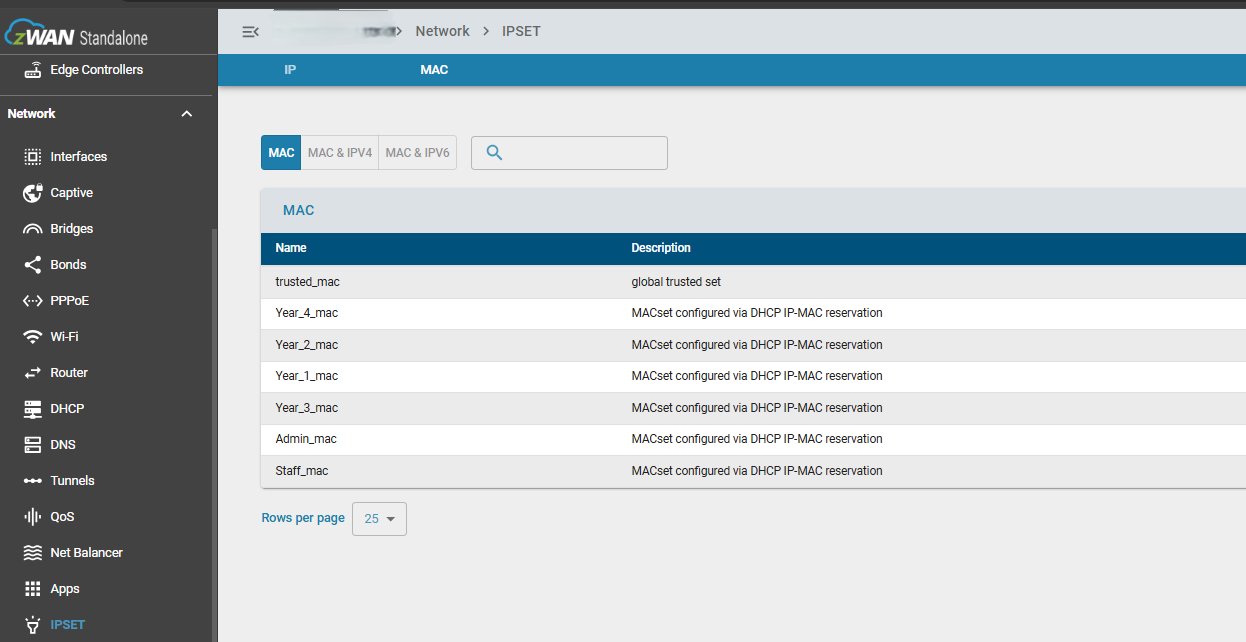Click into the search input field
Screen dimensions: 1246x642
569,153
